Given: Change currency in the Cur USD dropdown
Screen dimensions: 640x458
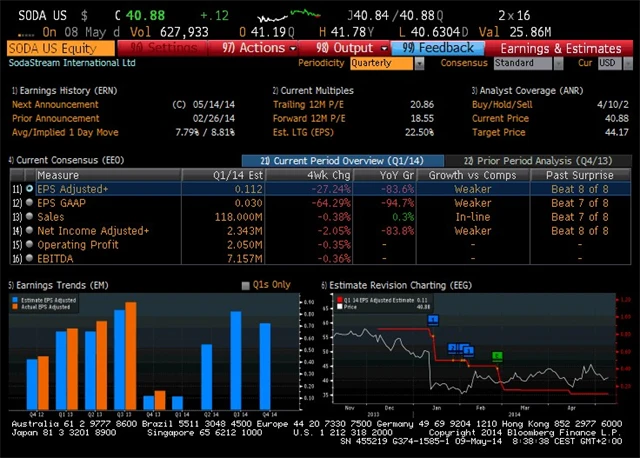Looking at the screenshot, I should [608, 63].
